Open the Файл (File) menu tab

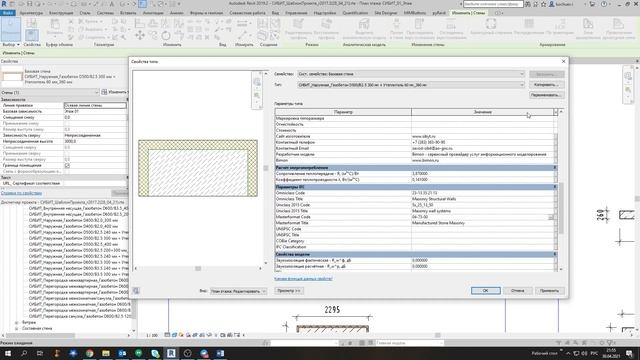coord(8,13)
